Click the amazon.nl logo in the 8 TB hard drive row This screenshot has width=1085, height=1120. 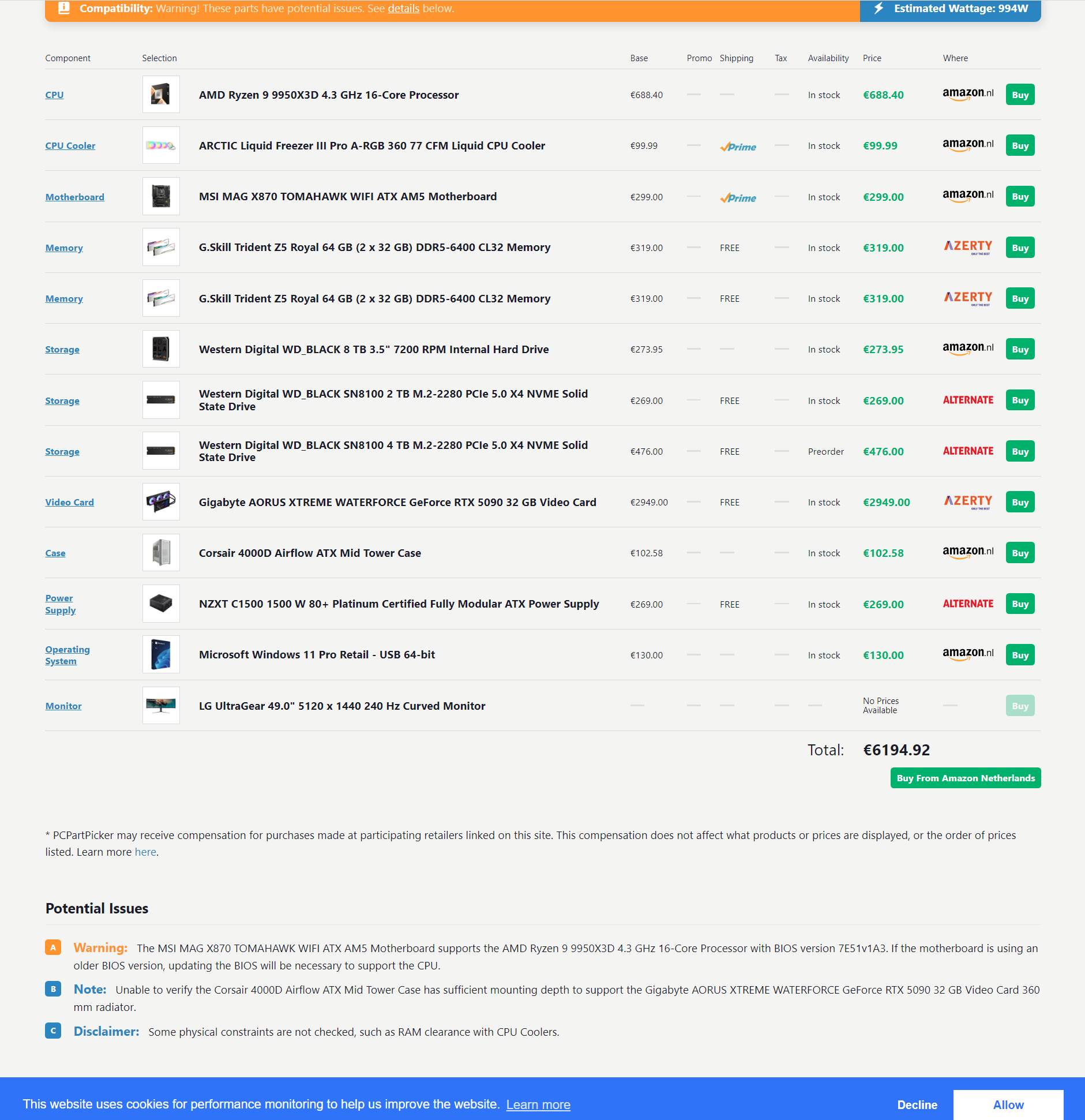click(968, 349)
